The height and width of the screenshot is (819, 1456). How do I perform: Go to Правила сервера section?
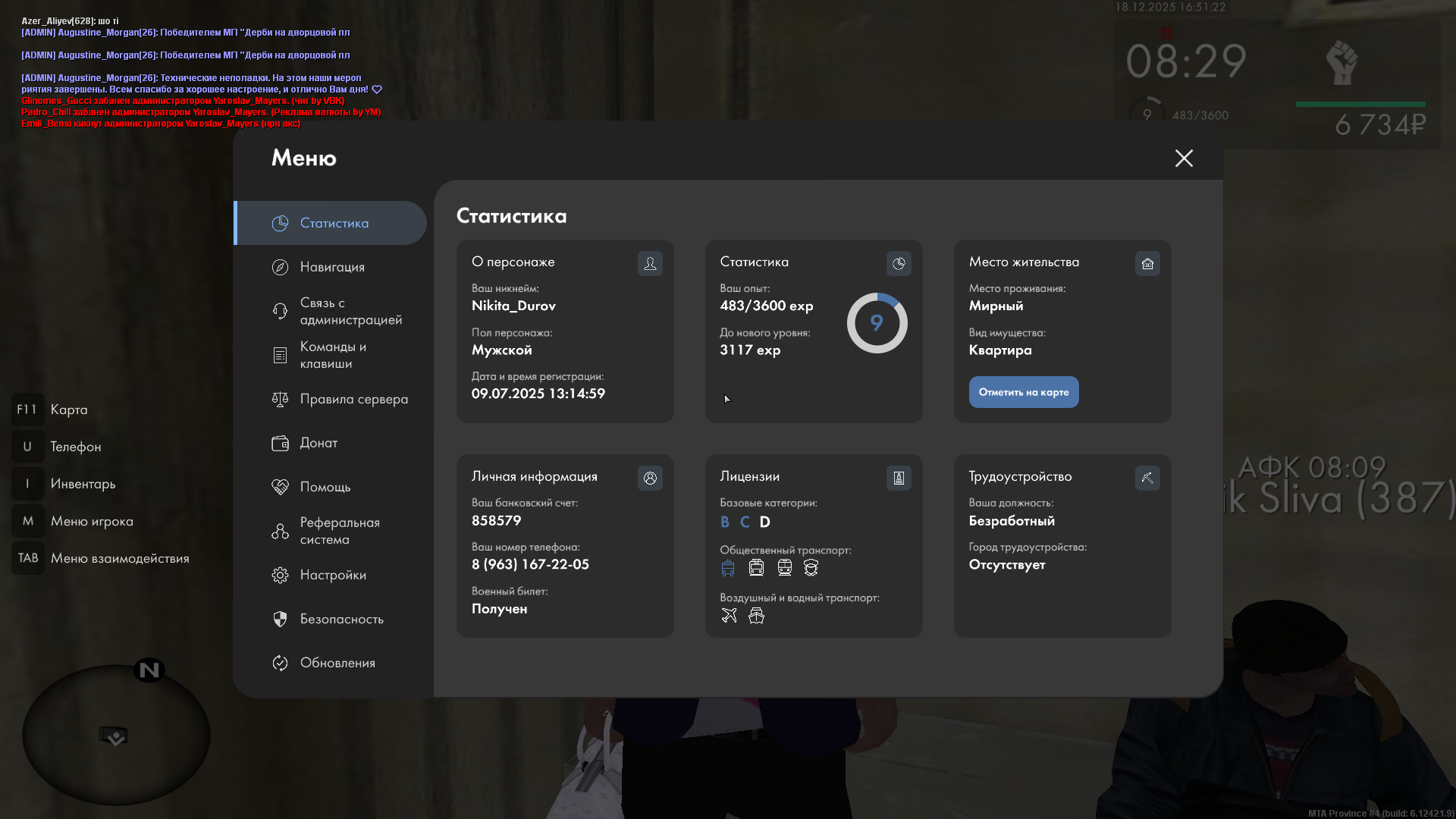click(x=353, y=399)
